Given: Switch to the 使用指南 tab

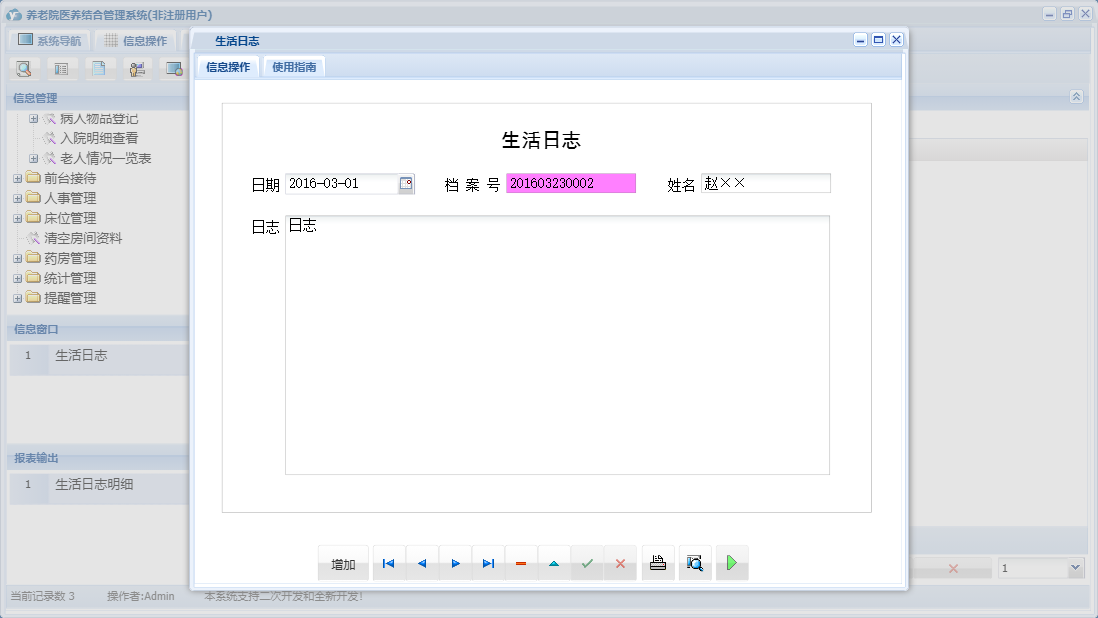Looking at the screenshot, I should pos(295,66).
